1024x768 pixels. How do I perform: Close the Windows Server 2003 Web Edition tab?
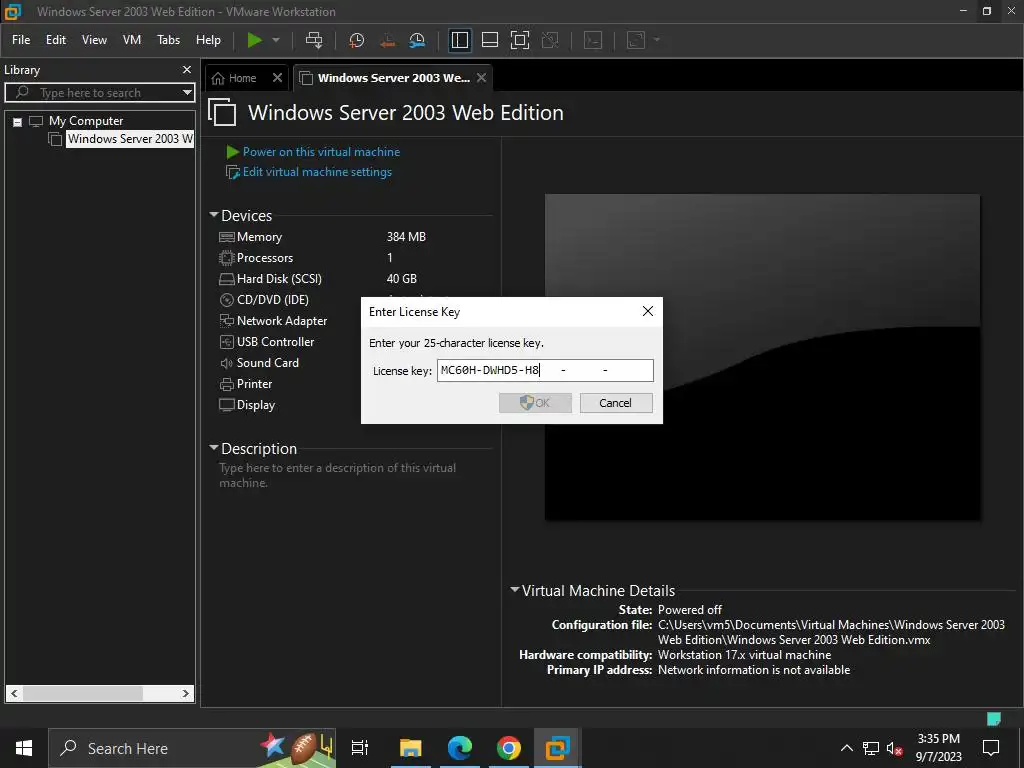[x=481, y=78]
